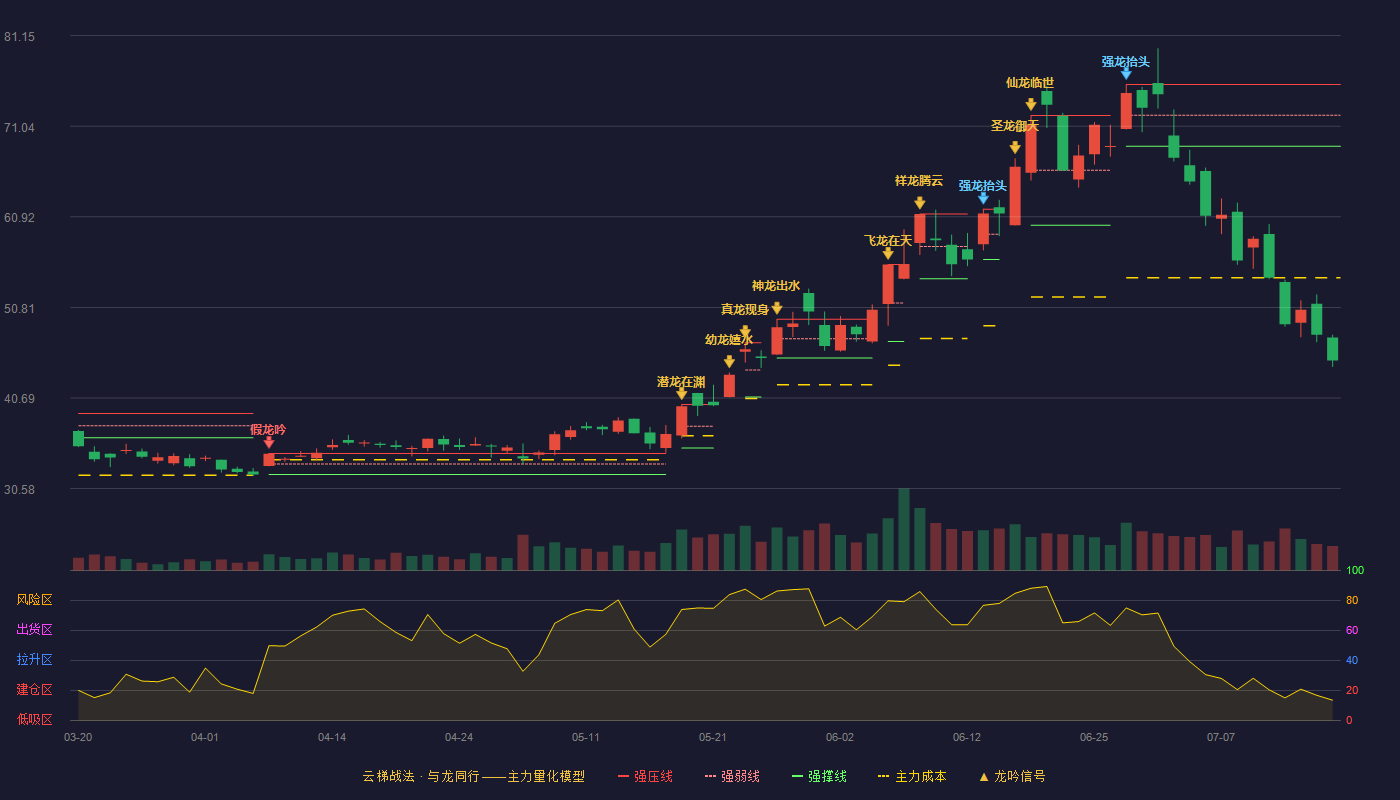Click the 出货区 zone label
Screen dimensions: 1400x800
coord(35,630)
